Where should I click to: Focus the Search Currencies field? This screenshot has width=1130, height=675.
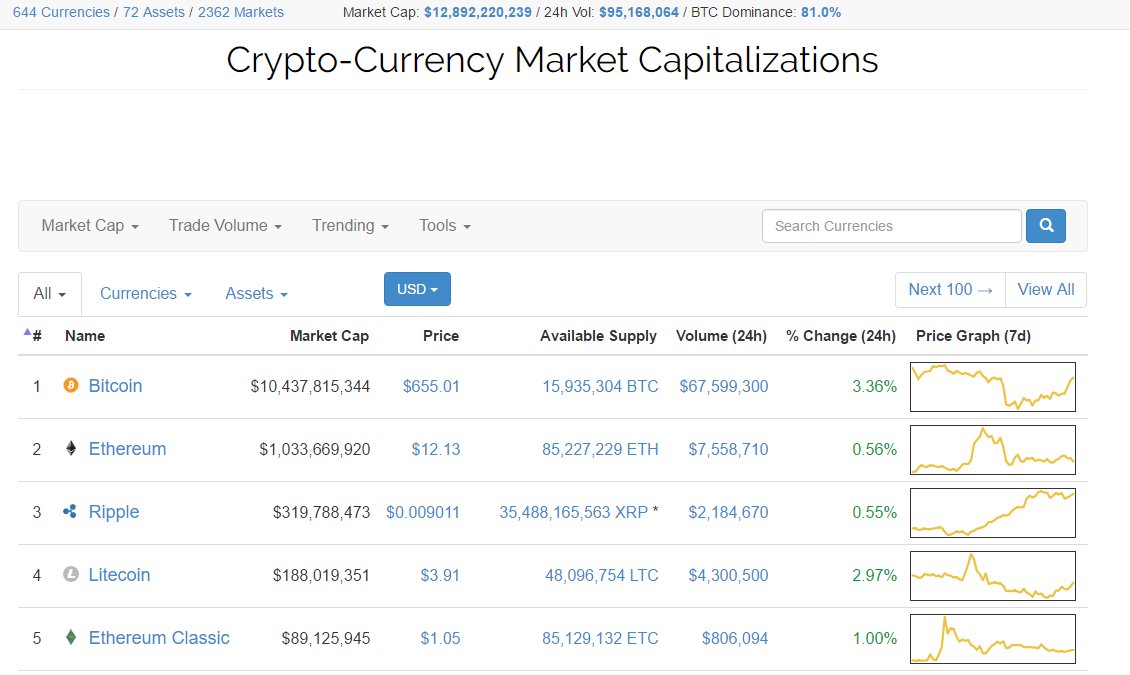click(x=891, y=226)
